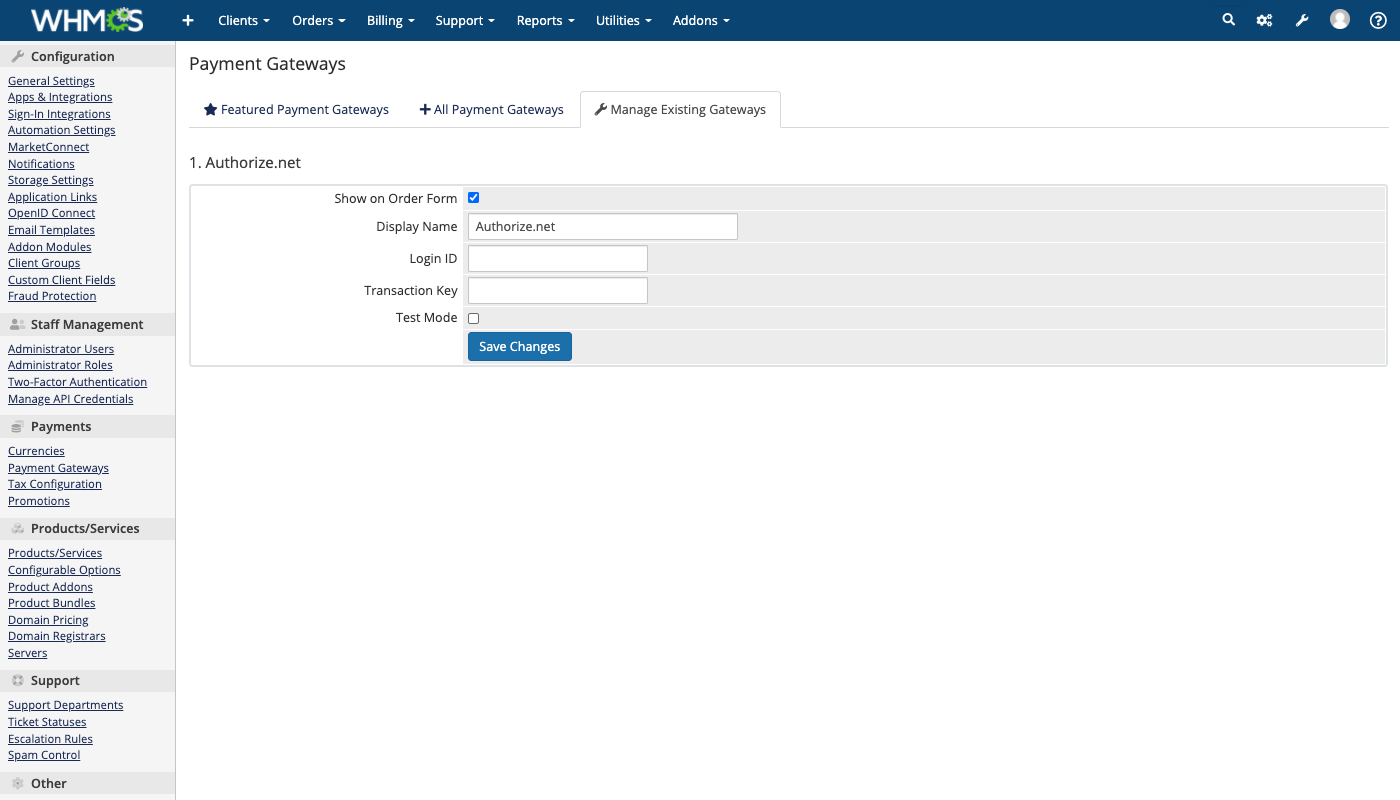Focus the Transaction Key input field
Image resolution: width=1400 pixels, height=800 pixels.
coord(557,291)
